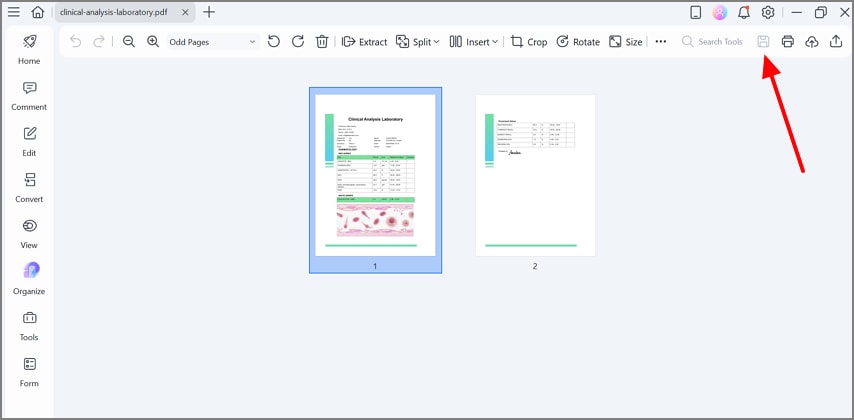Screen dimensions: 854x420
Task: Close the clinical-analysis-laboratory.pdf tab
Action: point(185,12)
